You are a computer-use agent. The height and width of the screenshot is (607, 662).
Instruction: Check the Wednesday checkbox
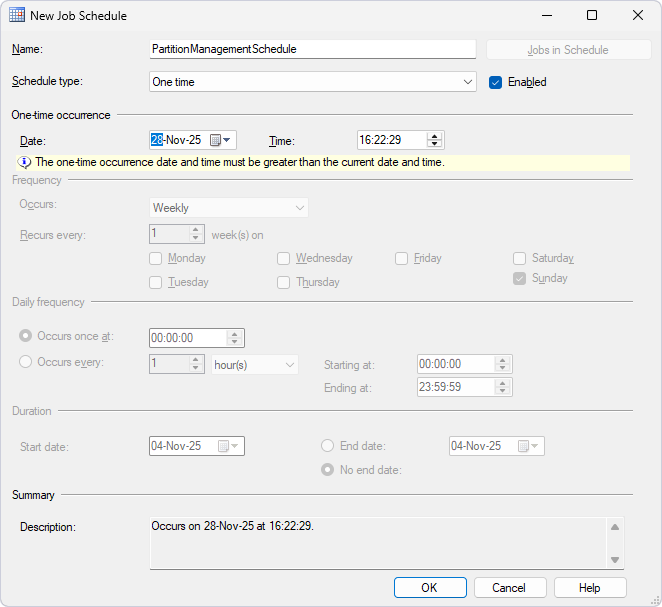(283, 258)
